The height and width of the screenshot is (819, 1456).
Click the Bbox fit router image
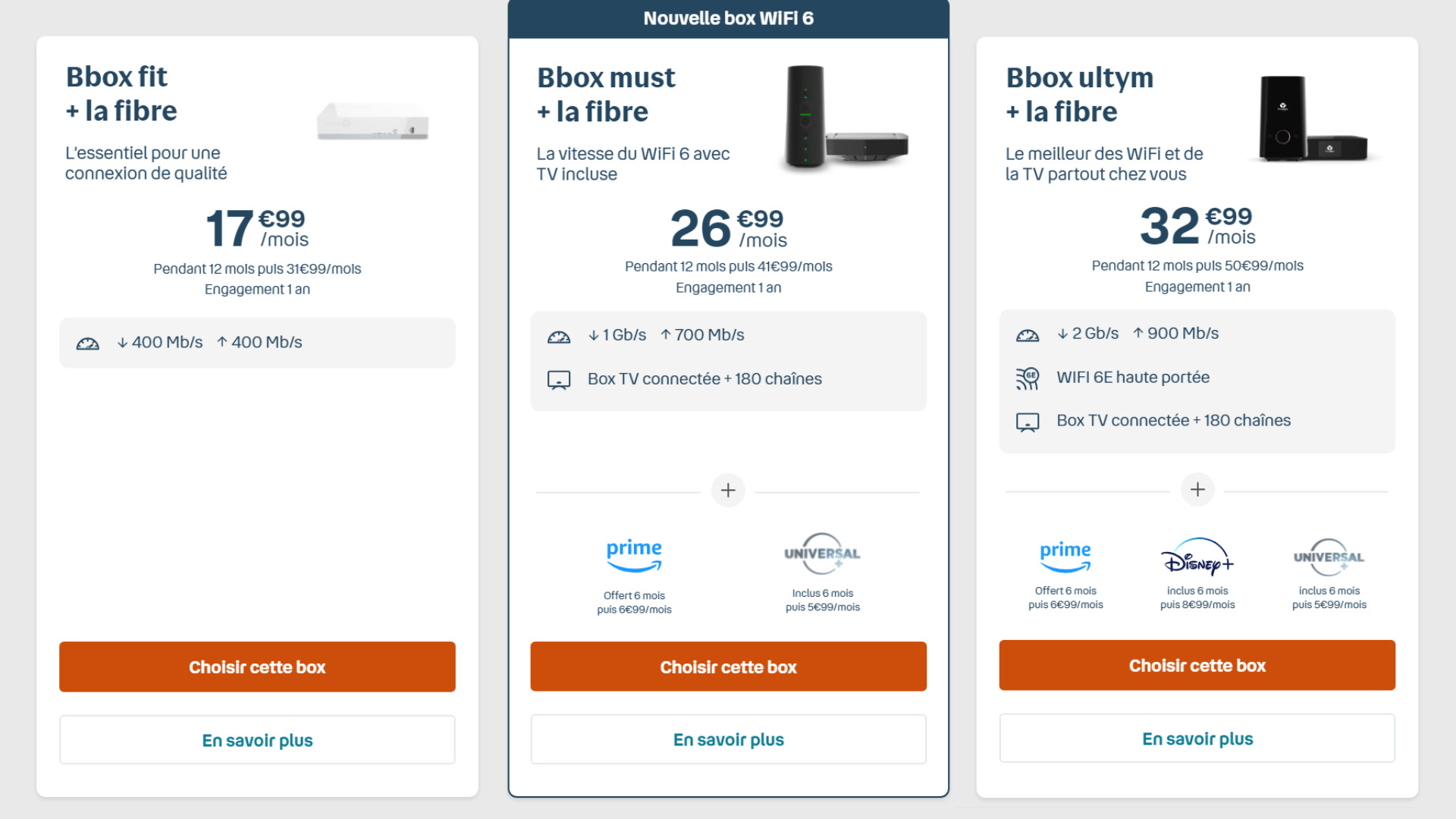pos(372,121)
